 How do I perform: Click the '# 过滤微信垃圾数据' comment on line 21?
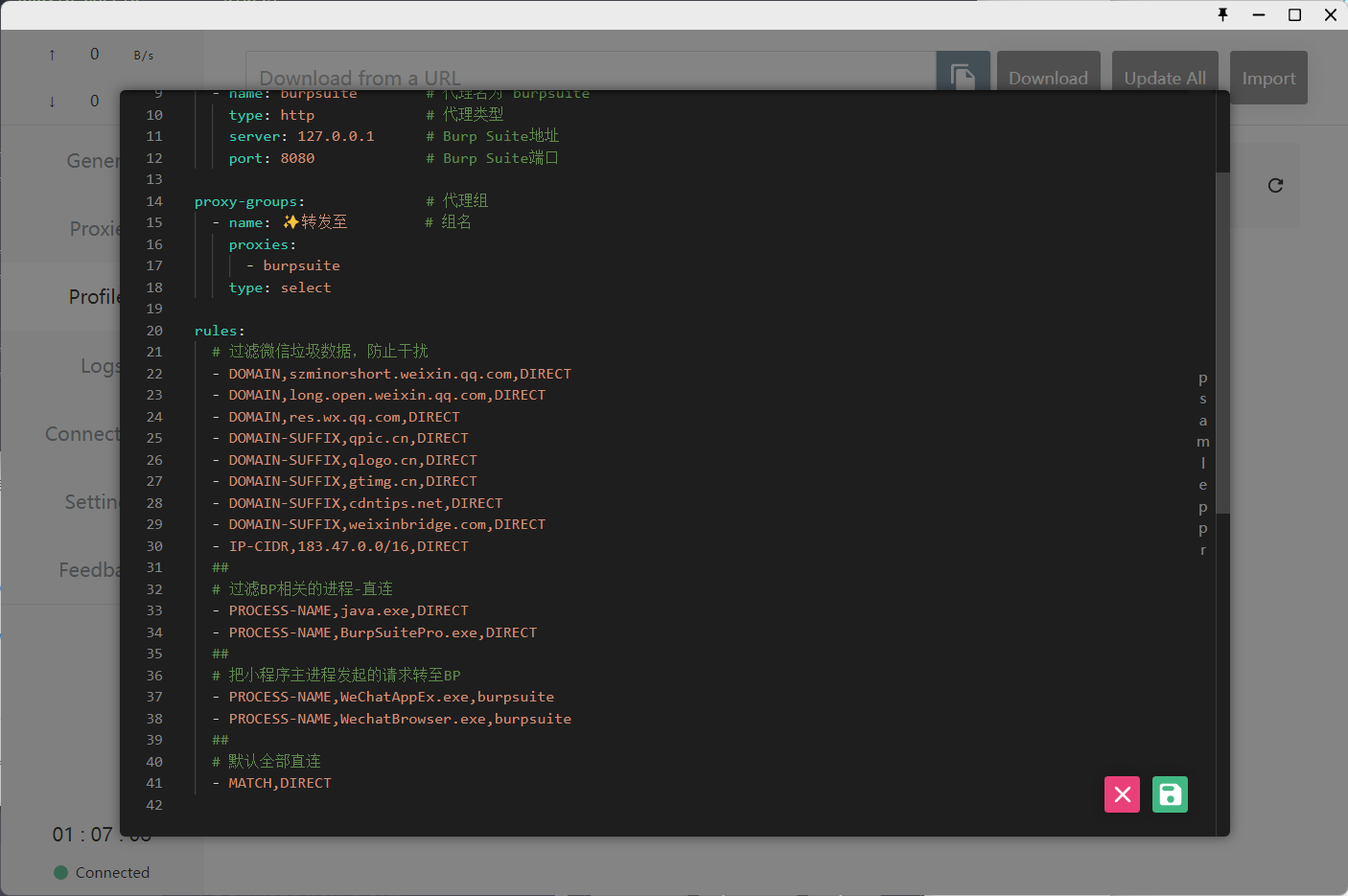[x=320, y=352]
